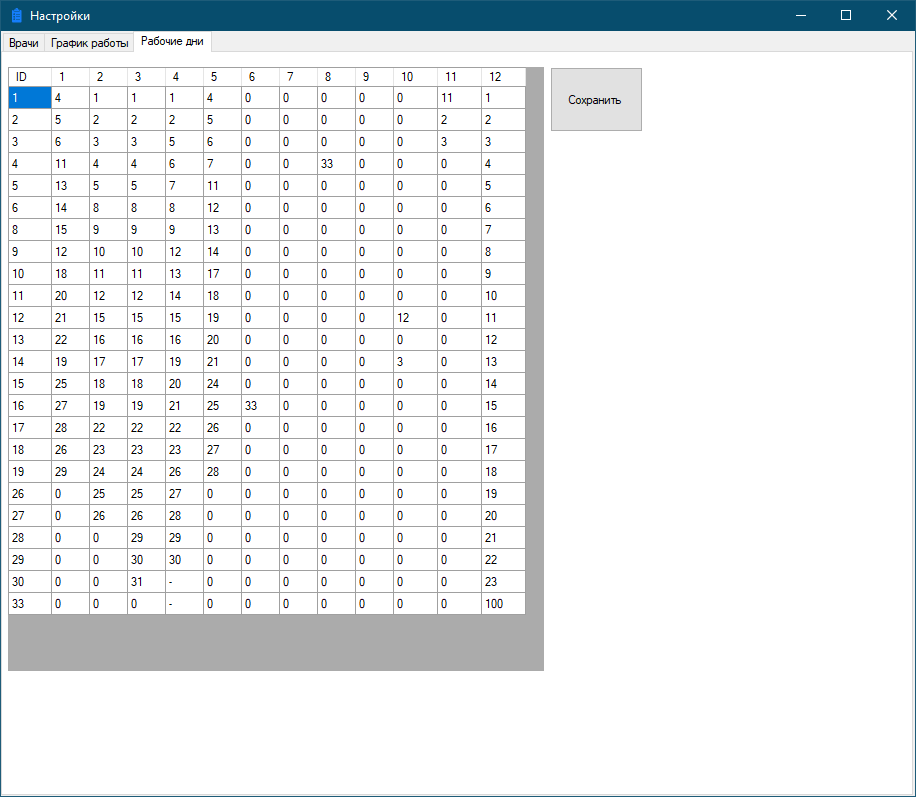Screen dimensions: 916x797
Task: Select cell 30 in column 3, row ID 29
Action: 146,560
